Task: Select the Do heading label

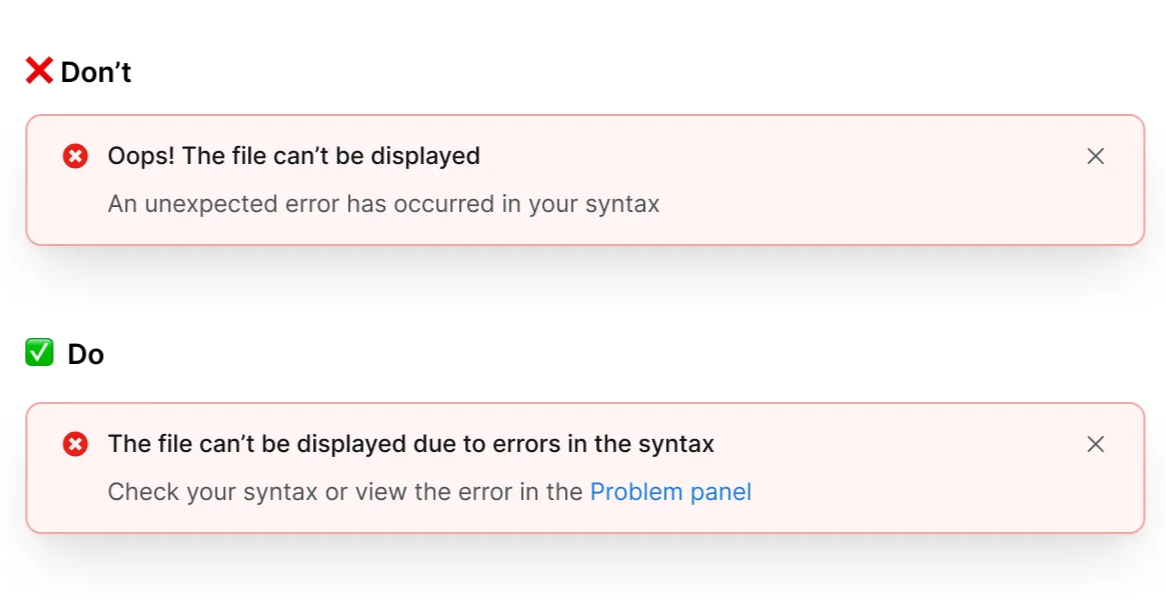Action: [x=88, y=353]
